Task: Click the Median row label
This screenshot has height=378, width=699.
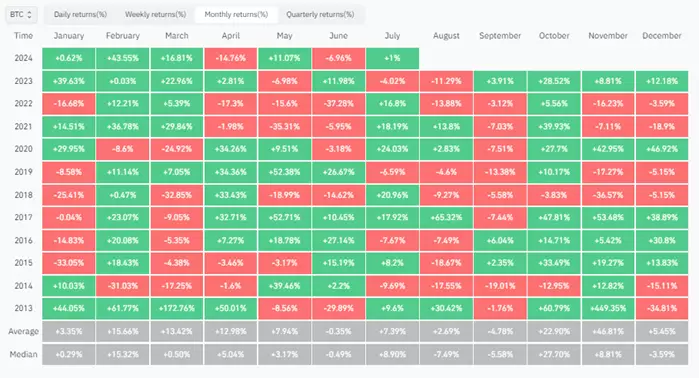Action: (x=23, y=355)
